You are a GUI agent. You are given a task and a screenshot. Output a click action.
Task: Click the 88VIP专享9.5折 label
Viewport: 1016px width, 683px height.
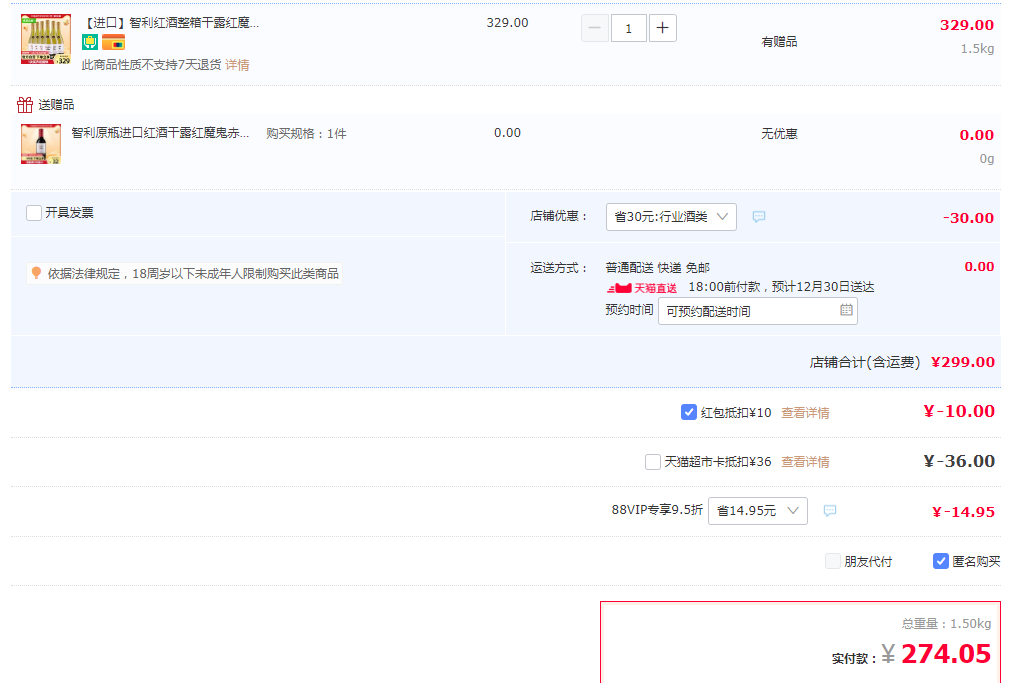(657, 510)
